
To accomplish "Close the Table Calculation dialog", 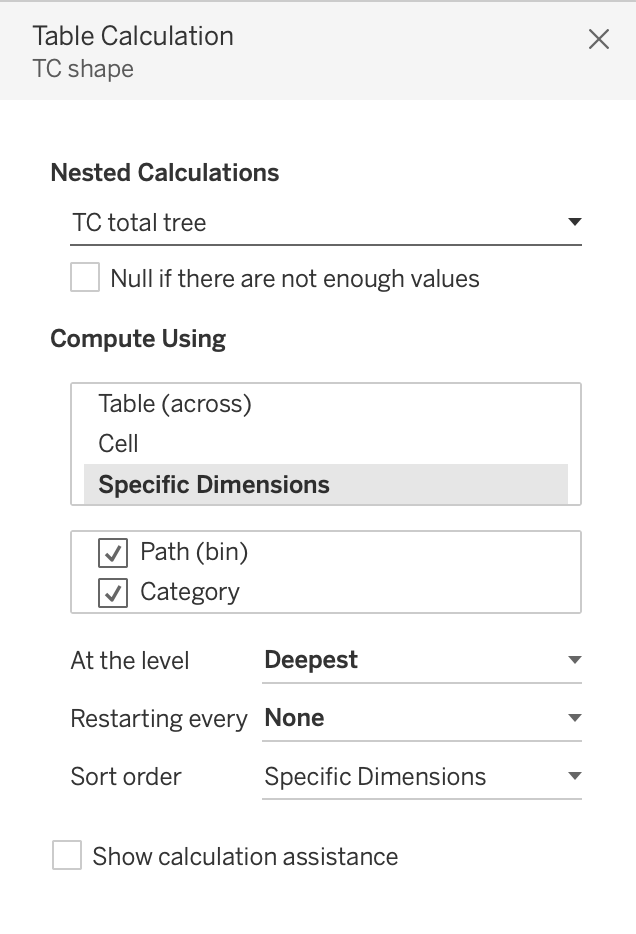I will pos(598,39).
